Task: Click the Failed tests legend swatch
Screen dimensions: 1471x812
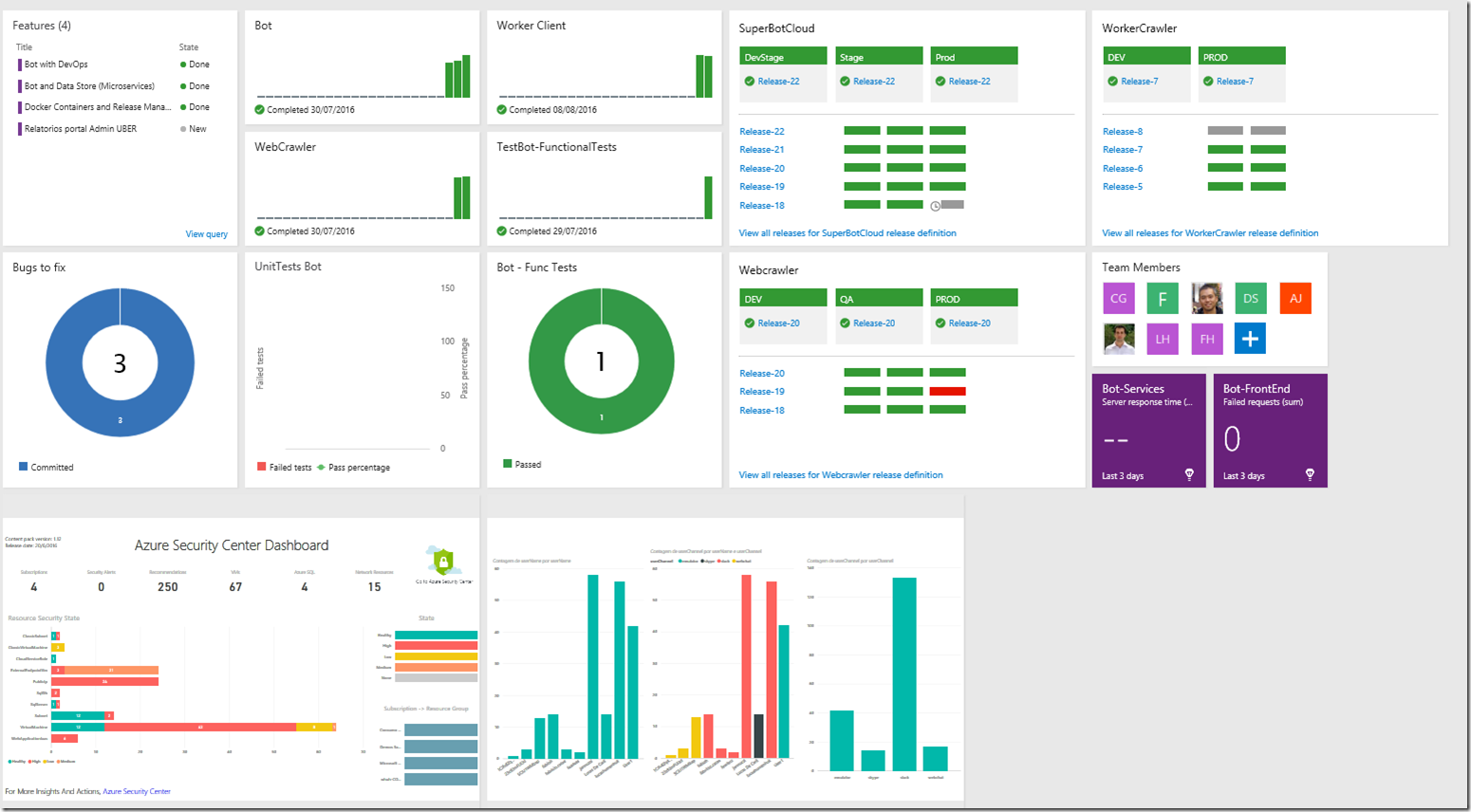Action: [261, 467]
